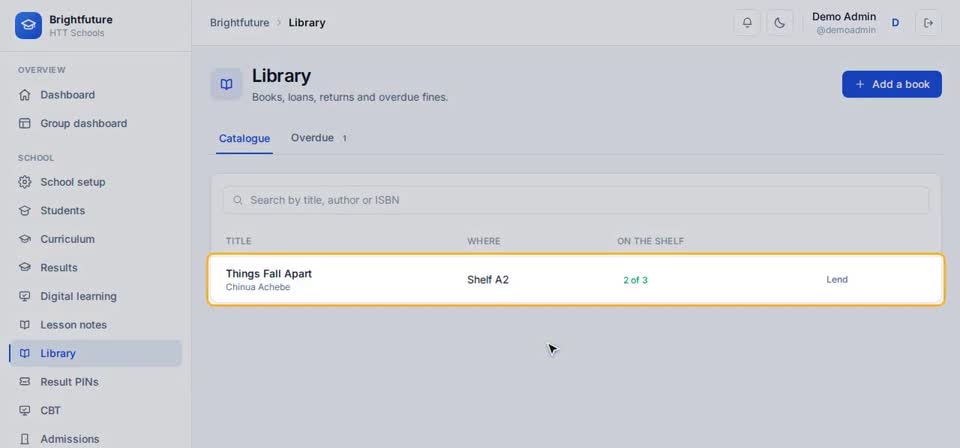
Task: Switch to the Overdue tab
Action: coord(319,138)
